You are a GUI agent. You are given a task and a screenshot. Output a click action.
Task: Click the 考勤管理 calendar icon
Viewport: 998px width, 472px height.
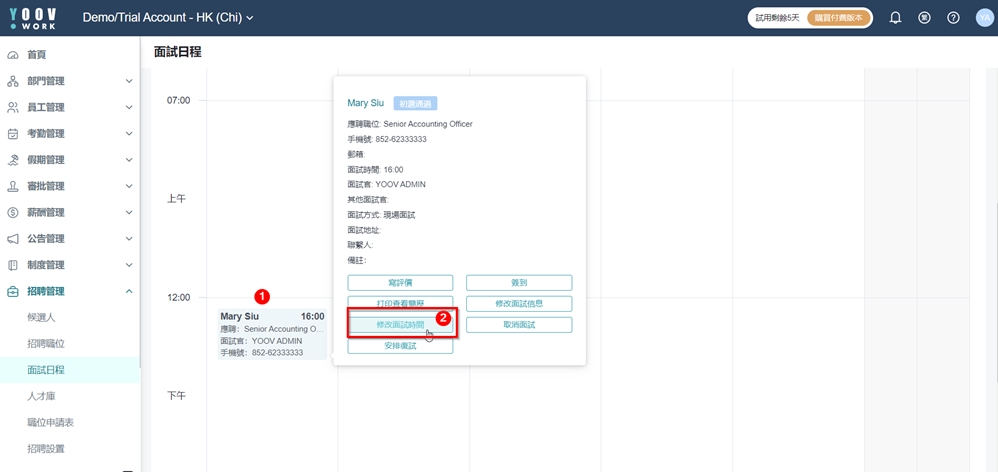tap(13, 134)
